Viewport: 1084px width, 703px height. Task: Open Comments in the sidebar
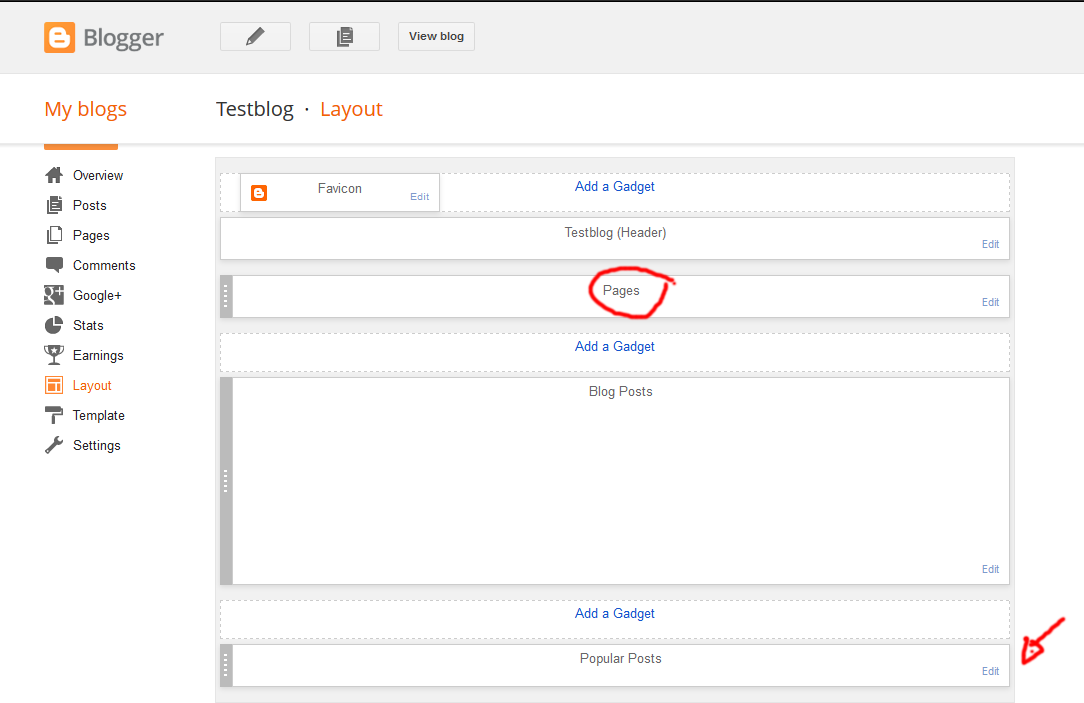tap(104, 265)
